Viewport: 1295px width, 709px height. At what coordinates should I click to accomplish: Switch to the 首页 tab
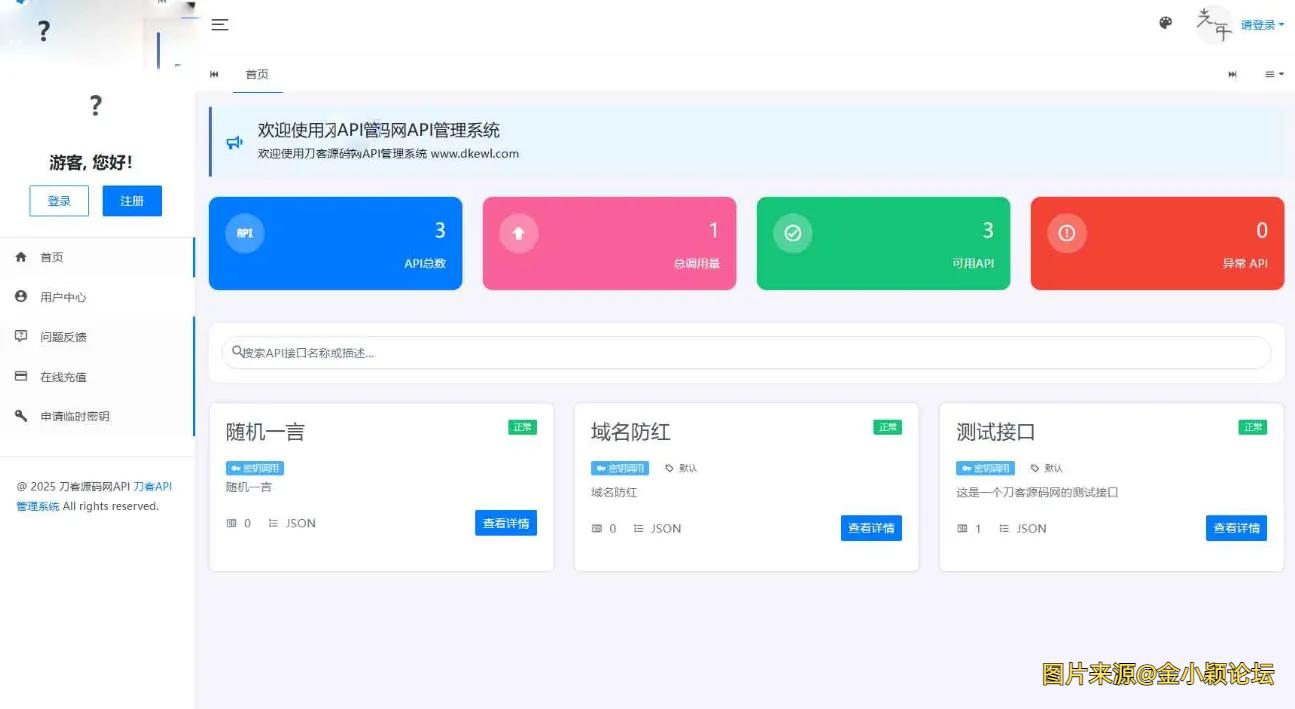(257, 74)
